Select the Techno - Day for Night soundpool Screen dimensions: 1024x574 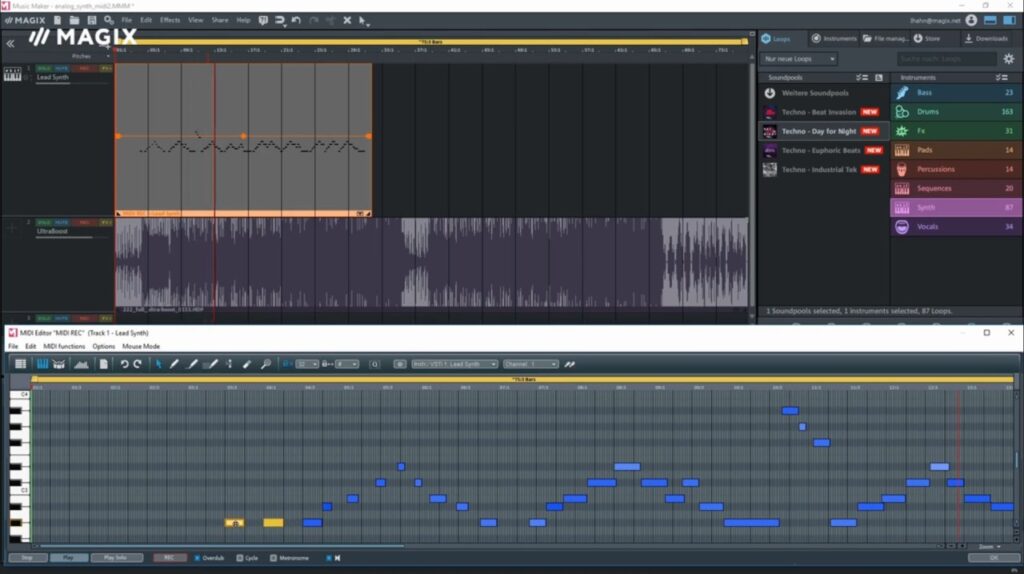click(824, 131)
